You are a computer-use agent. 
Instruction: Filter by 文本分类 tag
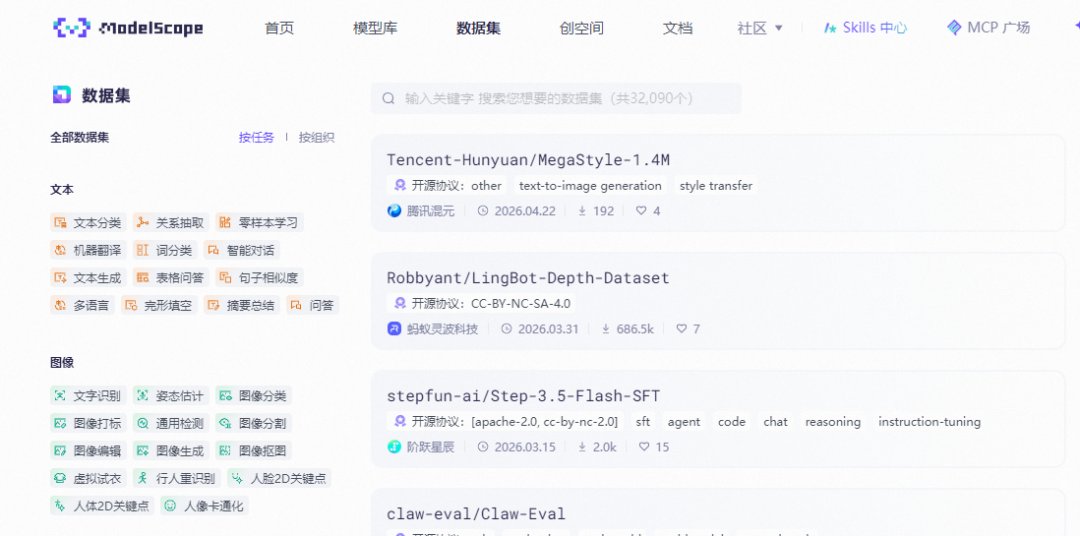(x=88, y=223)
